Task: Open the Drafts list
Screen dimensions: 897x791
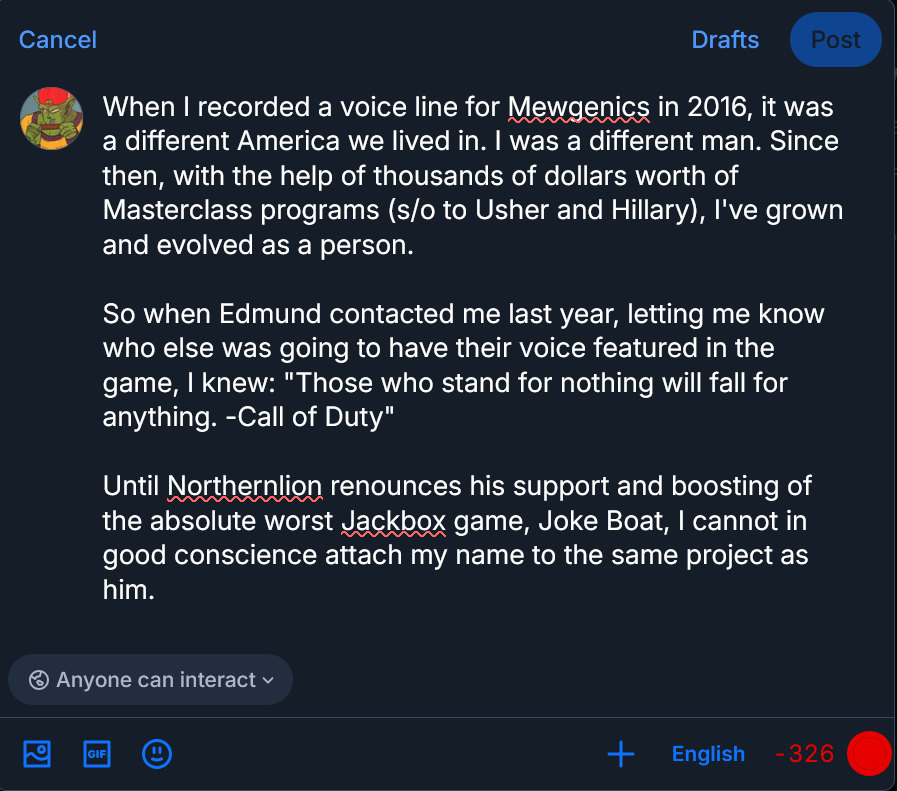Action: coord(725,40)
